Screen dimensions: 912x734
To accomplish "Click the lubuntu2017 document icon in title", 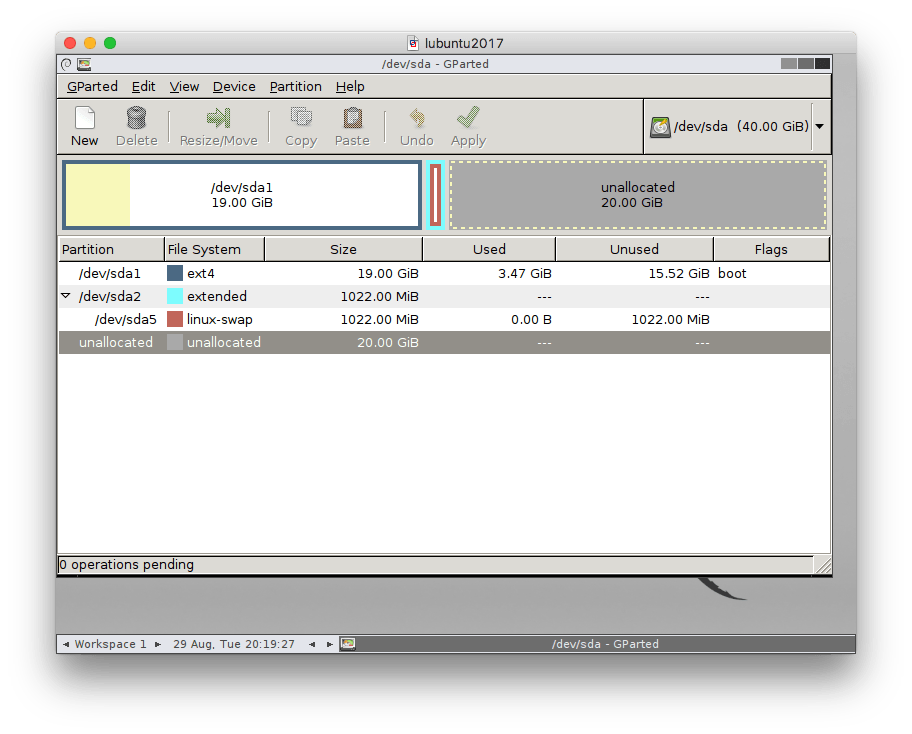I will pos(413,43).
